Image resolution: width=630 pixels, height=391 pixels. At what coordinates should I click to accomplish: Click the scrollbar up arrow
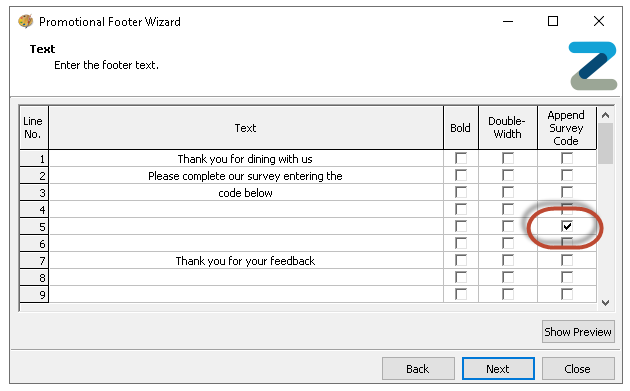point(605,115)
